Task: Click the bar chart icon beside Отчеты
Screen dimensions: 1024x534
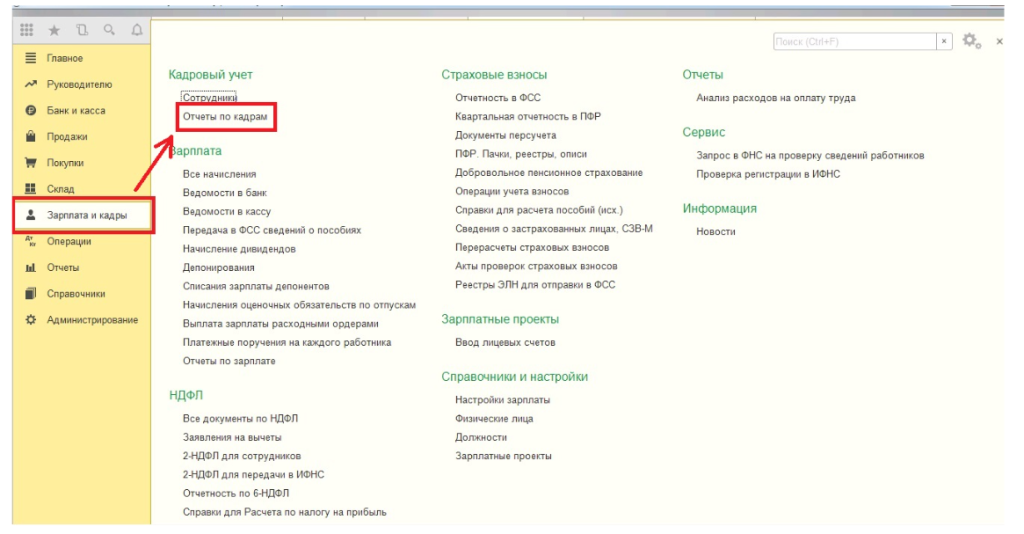Action: (31, 267)
